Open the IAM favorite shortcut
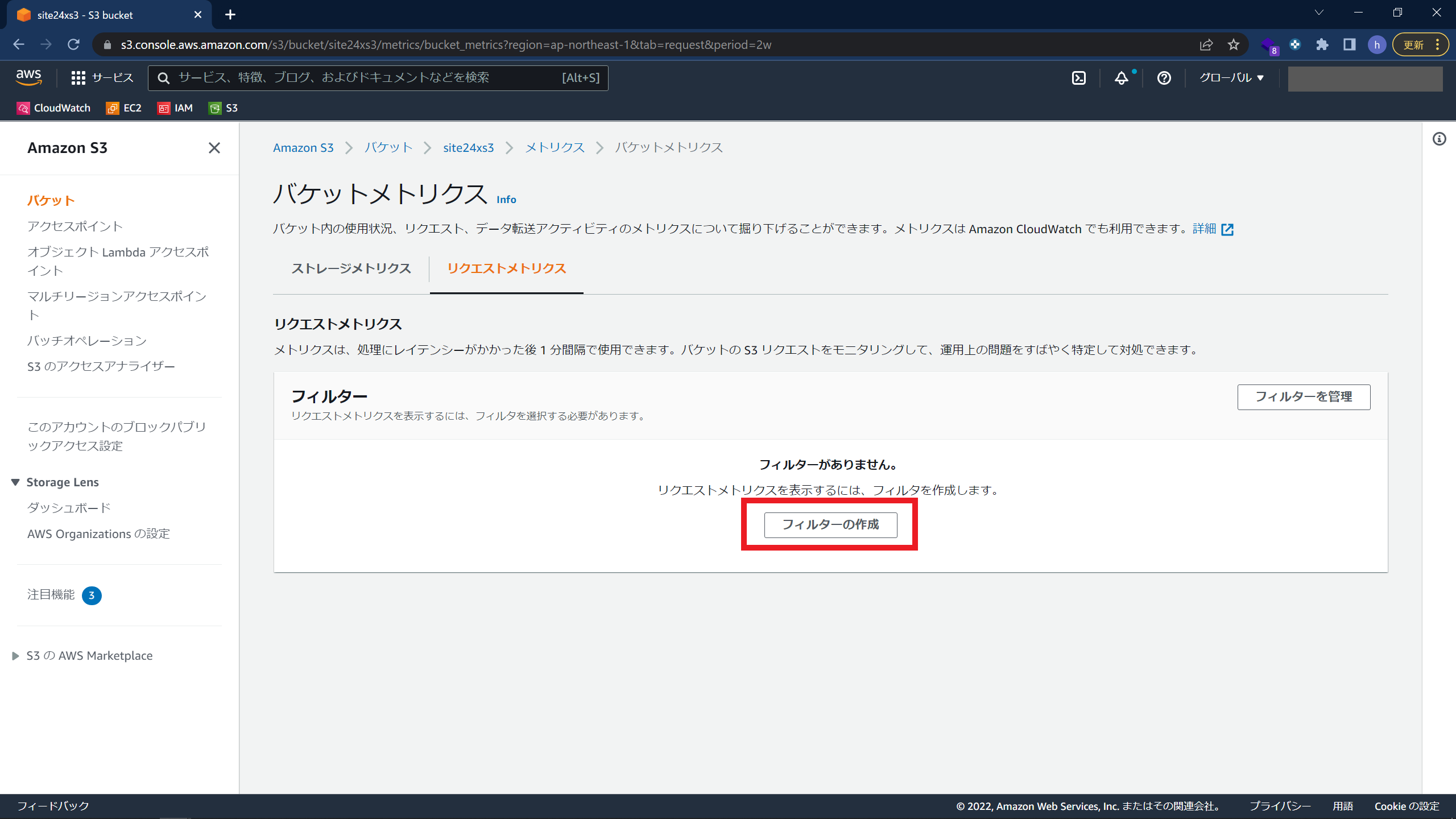The width and height of the screenshot is (1456, 819). (x=175, y=108)
